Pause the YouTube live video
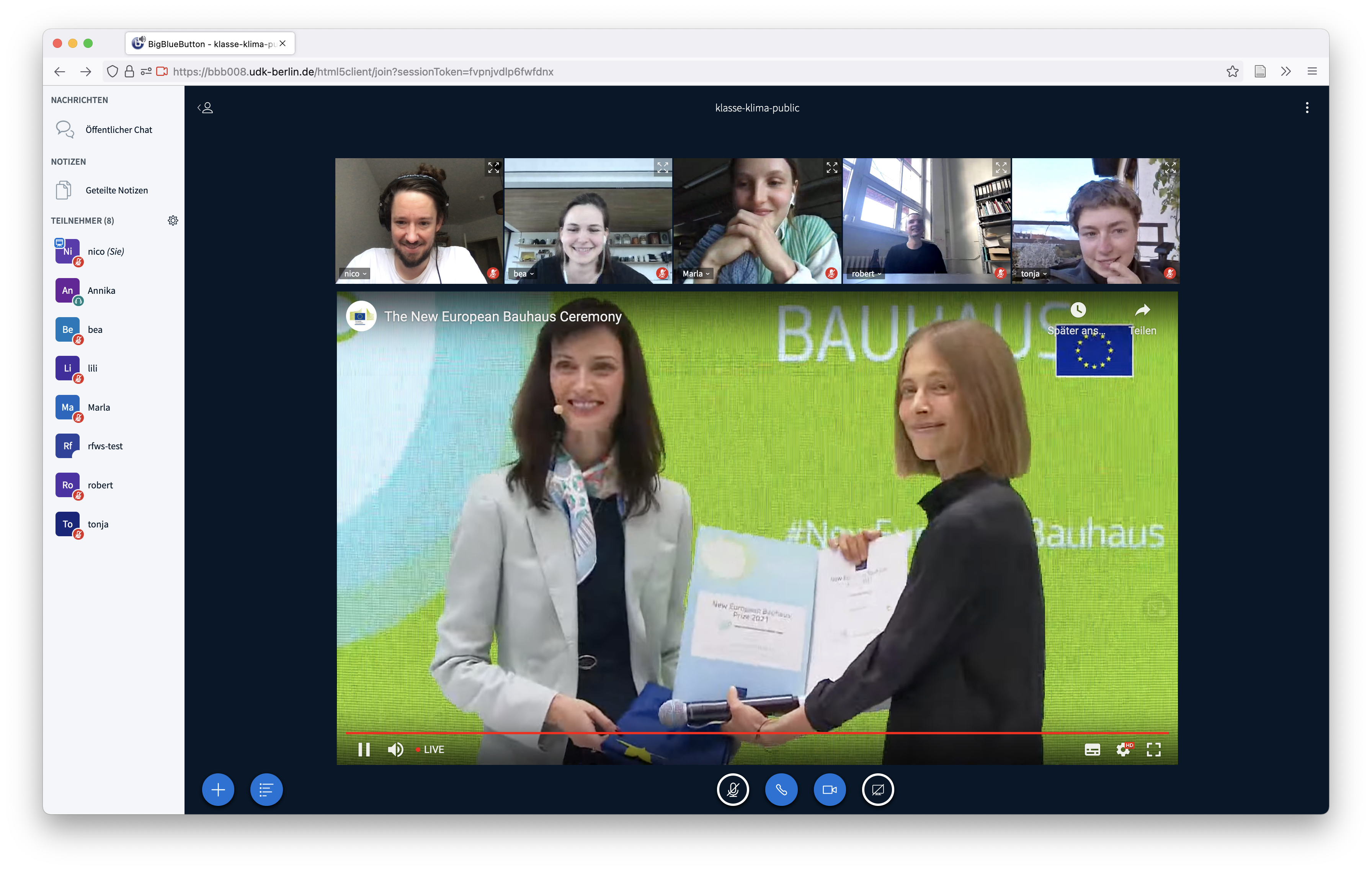Image resolution: width=1372 pixels, height=871 pixels. pos(364,749)
